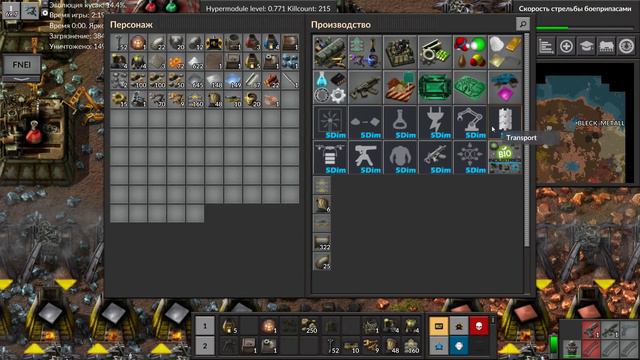Select the SDim turret category

tap(365, 157)
